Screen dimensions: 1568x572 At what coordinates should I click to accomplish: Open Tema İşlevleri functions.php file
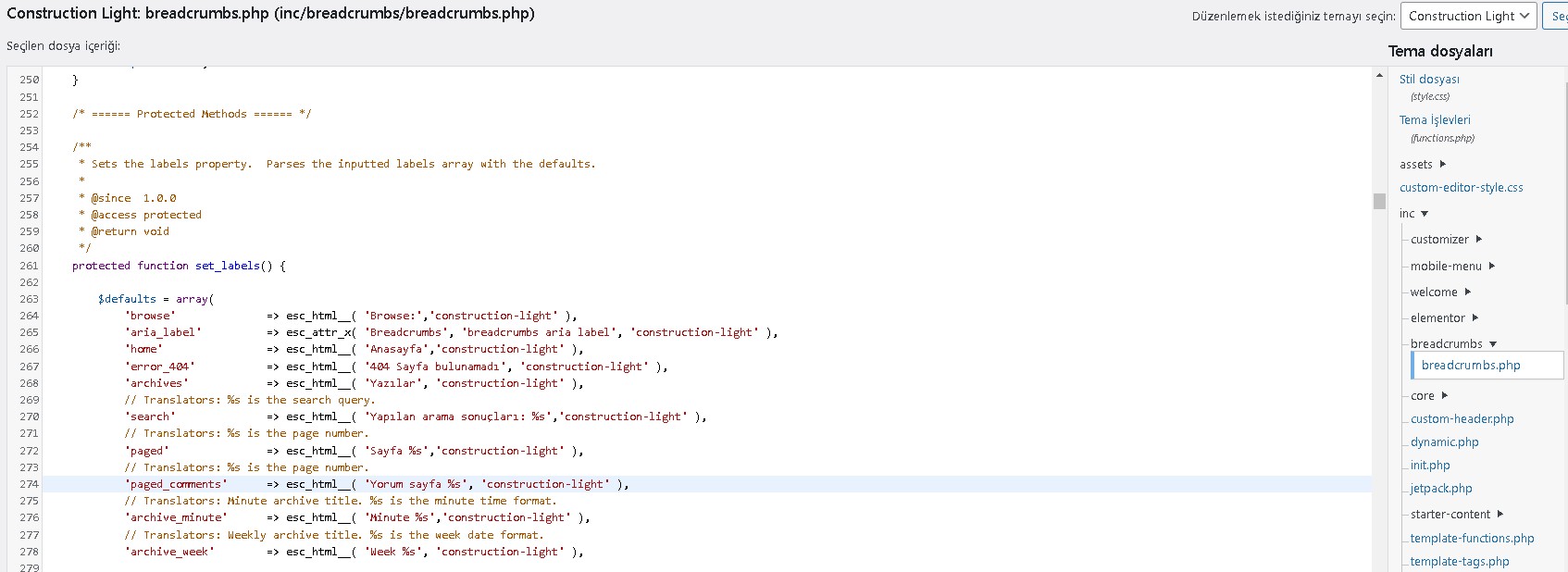tap(1435, 120)
